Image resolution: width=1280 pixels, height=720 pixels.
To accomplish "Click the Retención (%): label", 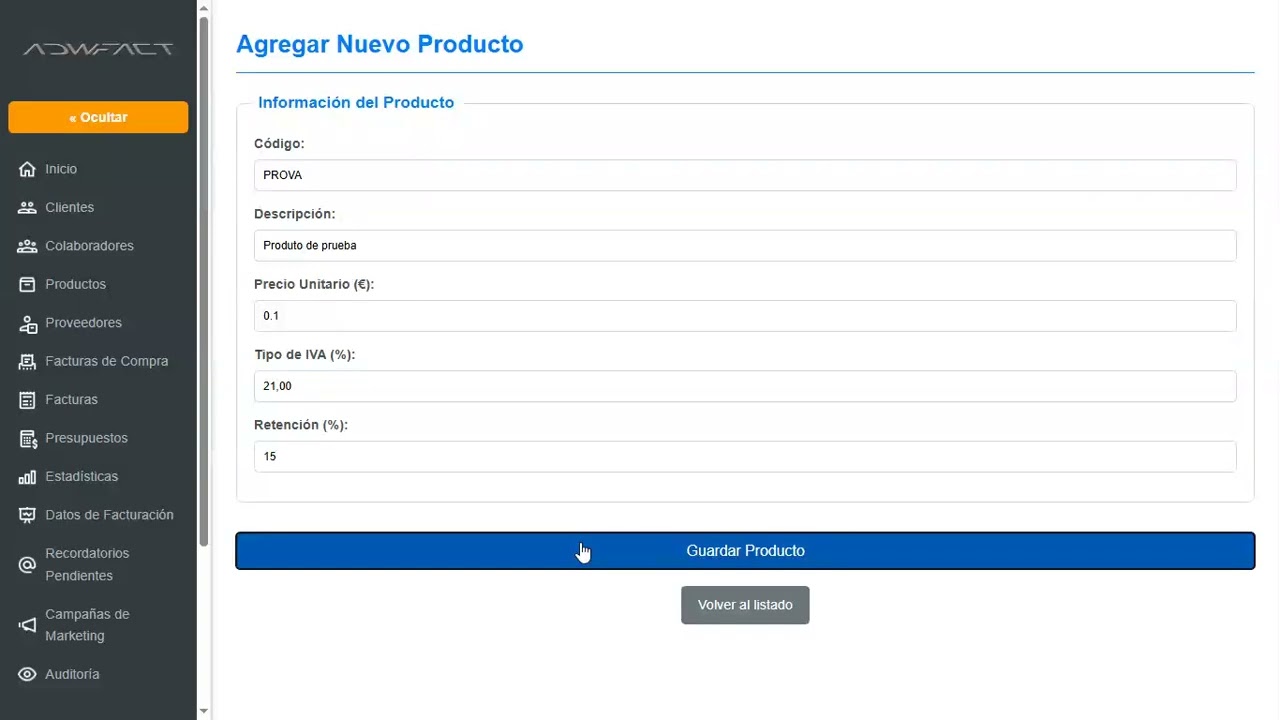I will [x=301, y=425].
